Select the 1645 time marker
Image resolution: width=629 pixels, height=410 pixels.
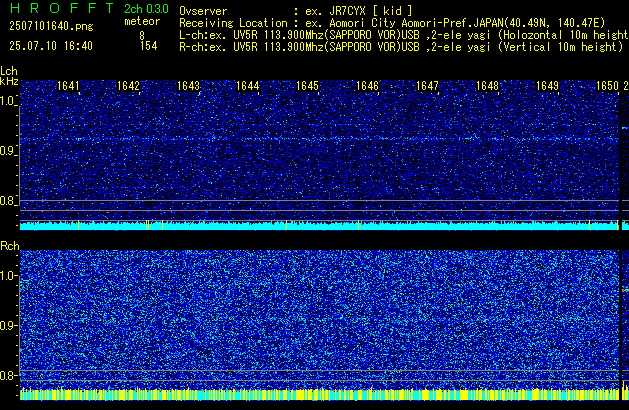[x=307, y=86]
